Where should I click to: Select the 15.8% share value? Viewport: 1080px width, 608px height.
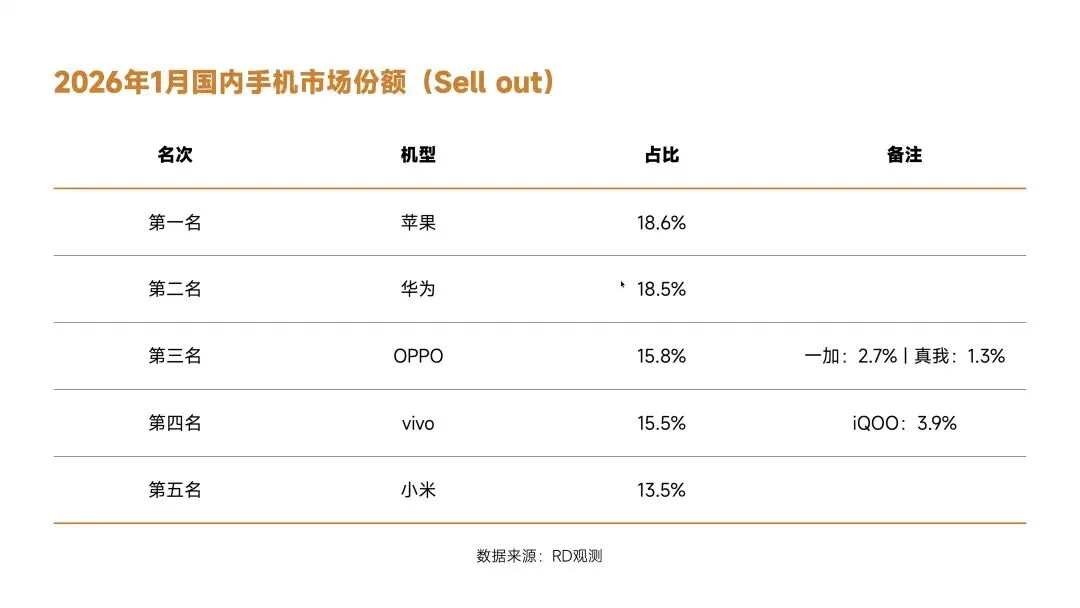coord(661,356)
